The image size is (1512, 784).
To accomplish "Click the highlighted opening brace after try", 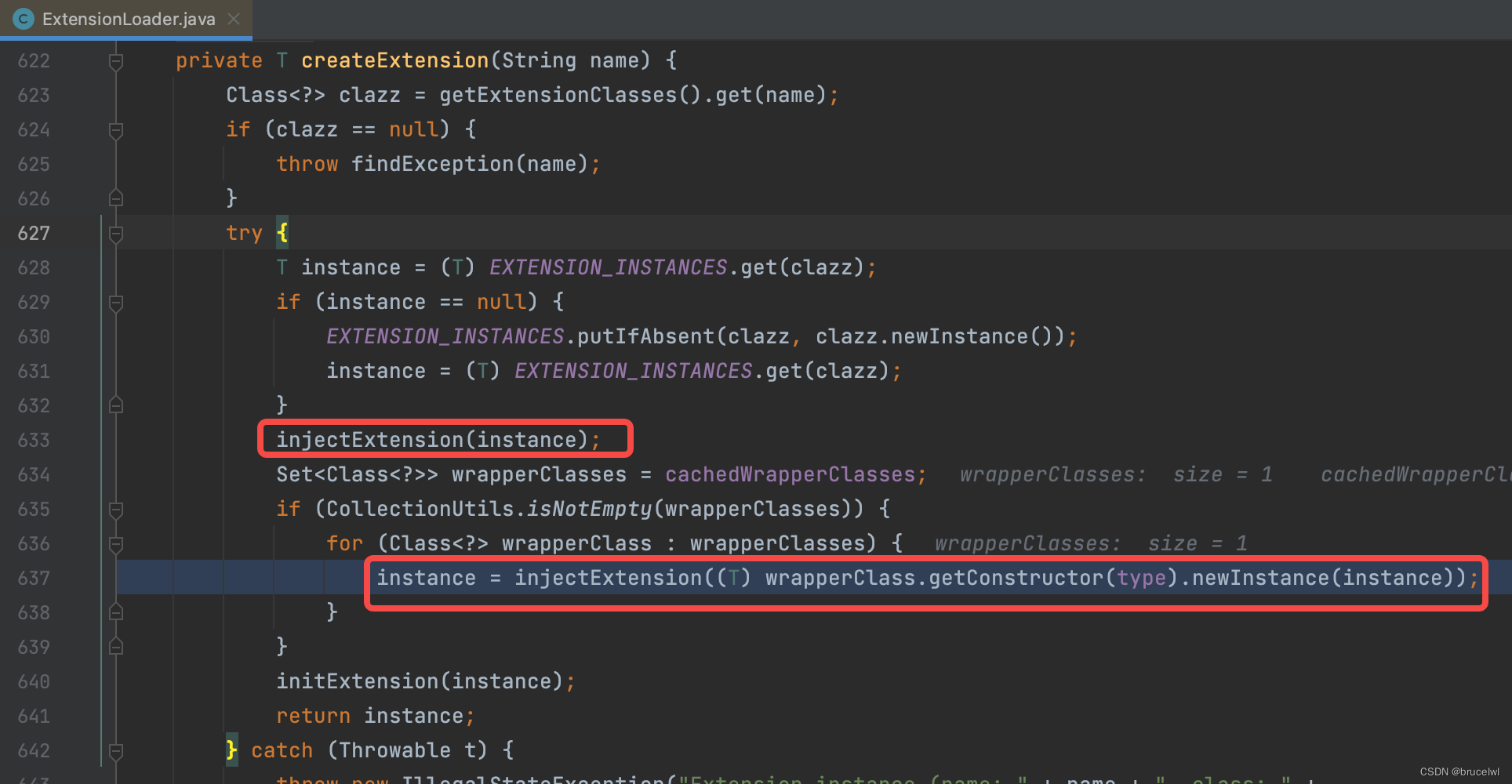I will (x=282, y=233).
